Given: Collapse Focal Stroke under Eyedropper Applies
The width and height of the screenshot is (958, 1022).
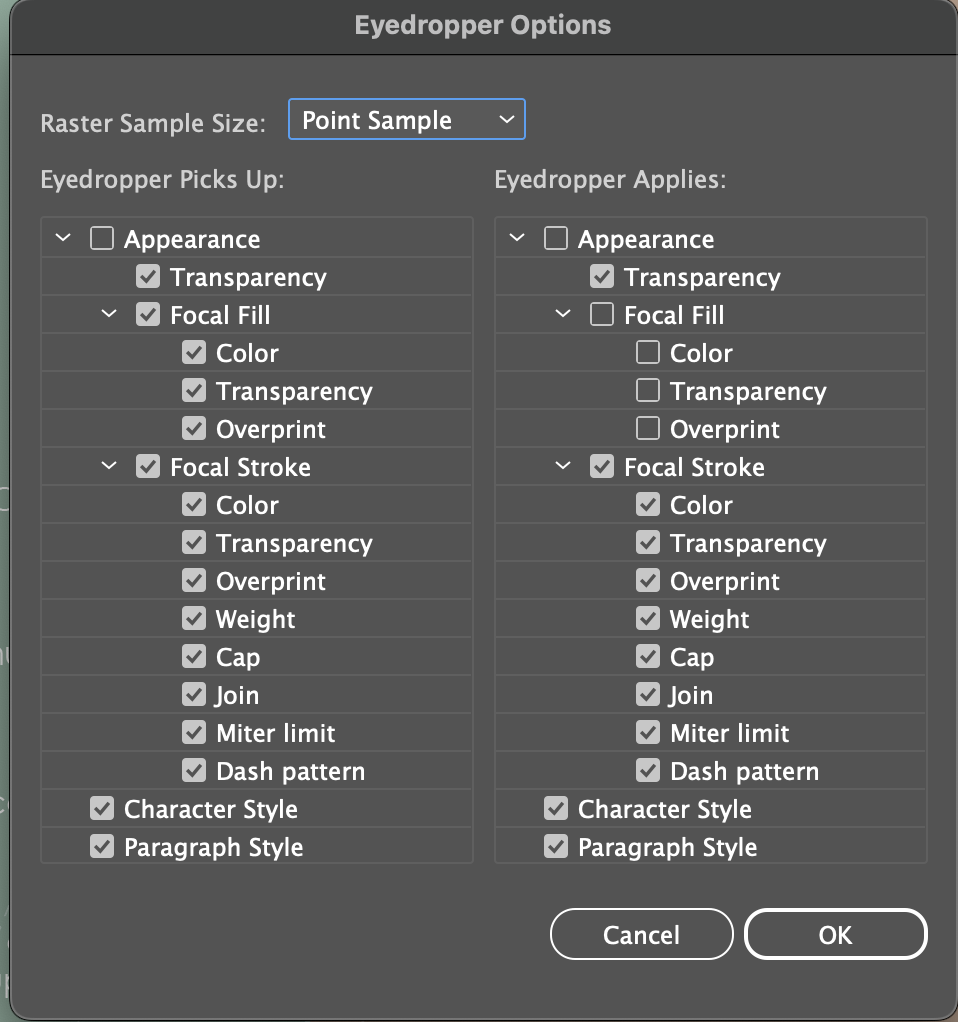Looking at the screenshot, I should pos(564,467).
